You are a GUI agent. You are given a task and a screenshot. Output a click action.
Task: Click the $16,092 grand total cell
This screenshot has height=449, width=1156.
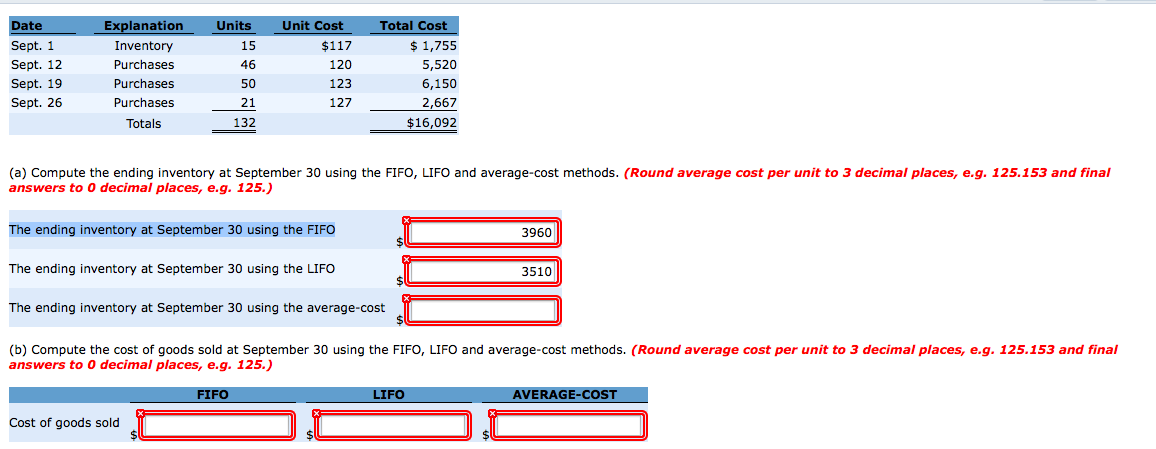point(432,124)
